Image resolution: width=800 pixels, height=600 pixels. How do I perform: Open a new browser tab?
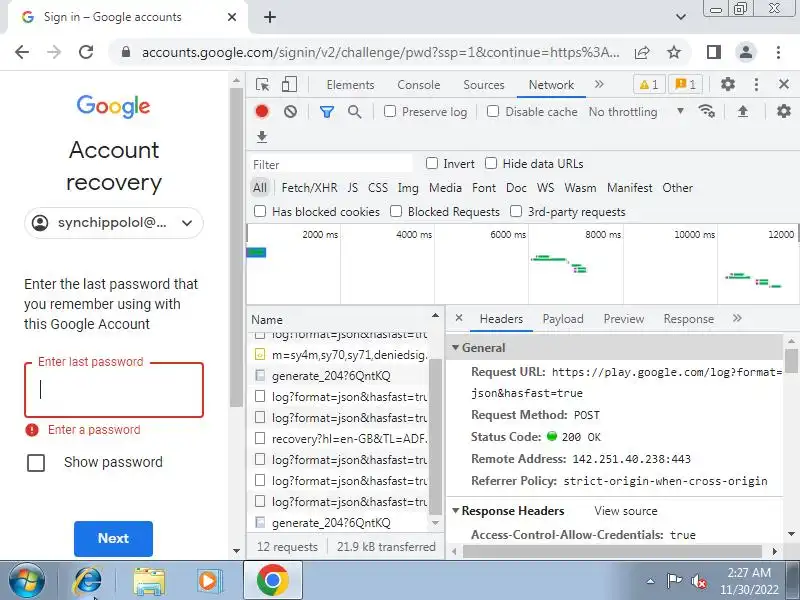[x=270, y=17]
